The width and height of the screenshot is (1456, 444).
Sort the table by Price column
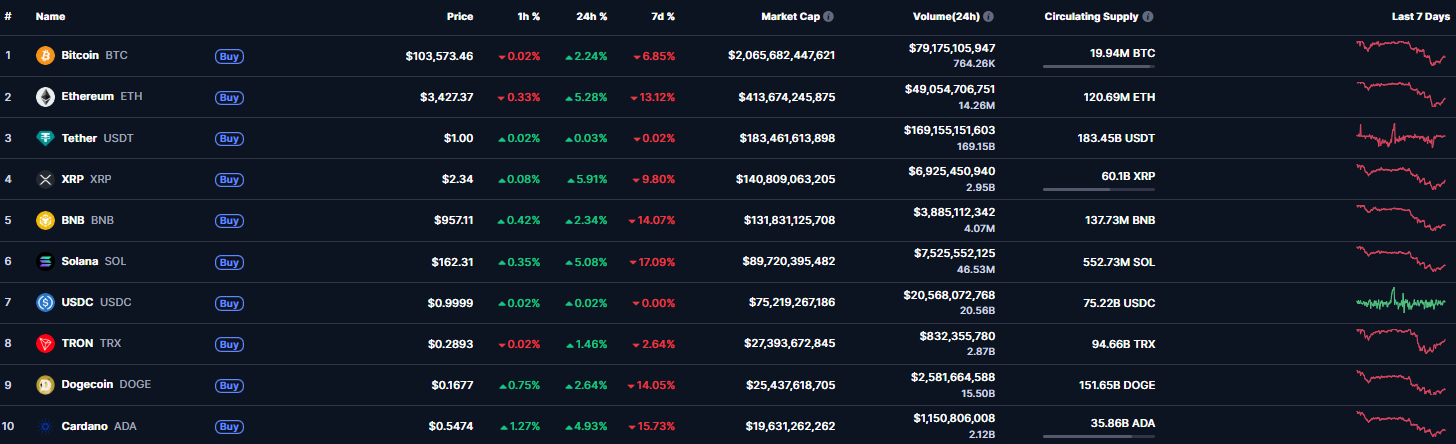[460, 17]
